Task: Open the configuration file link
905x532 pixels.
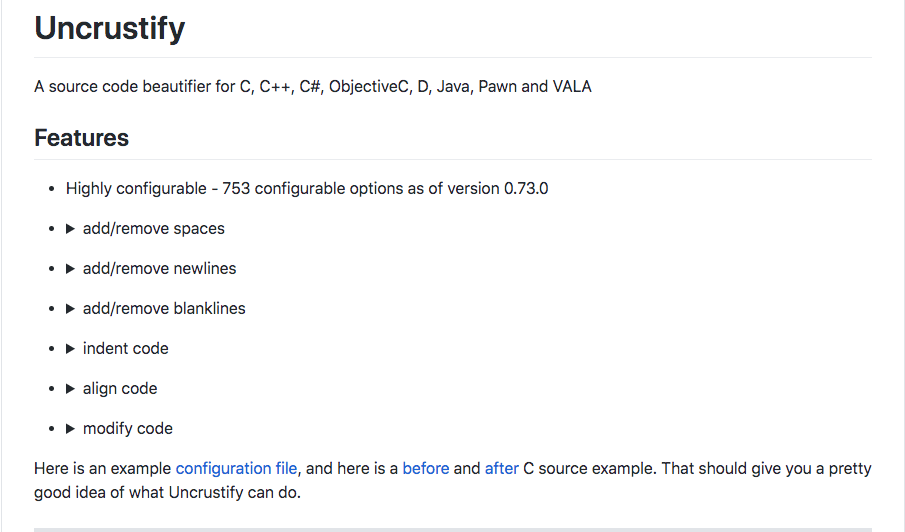Action: click(237, 468)
